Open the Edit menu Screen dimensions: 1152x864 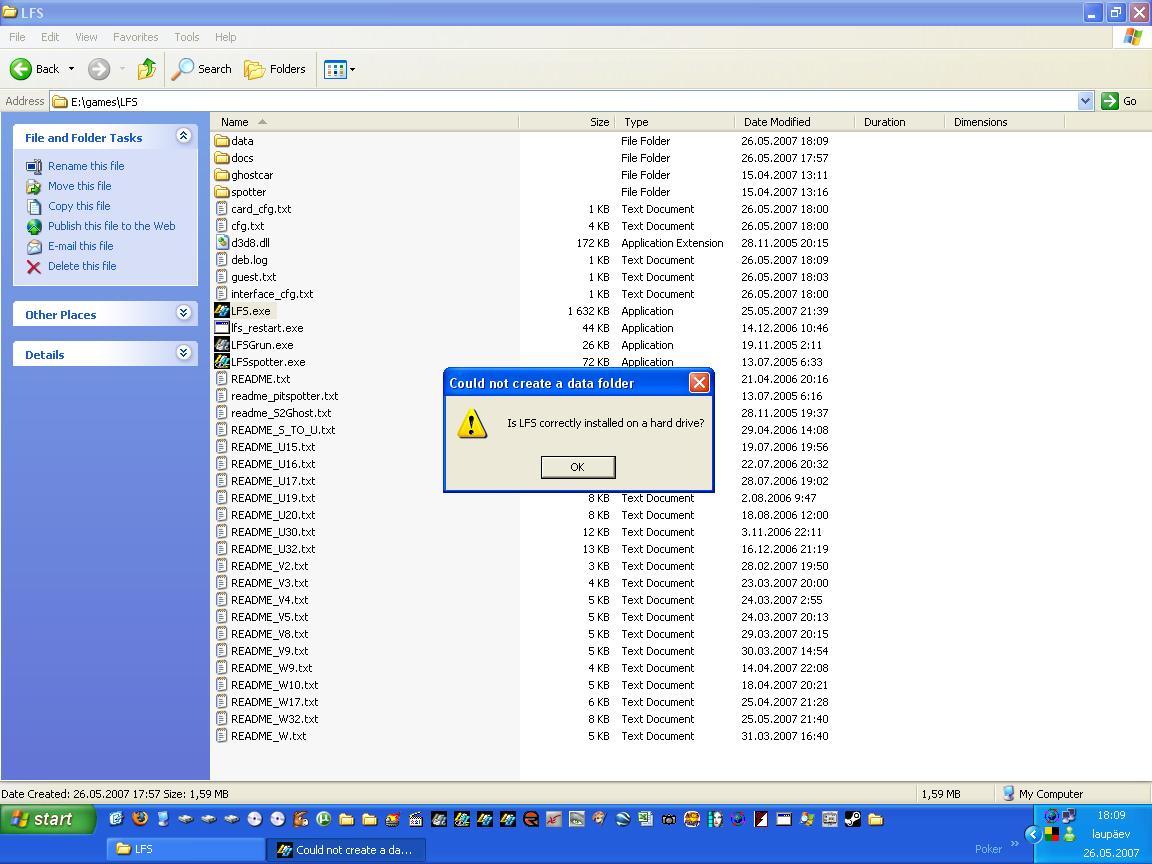(50, 37)
